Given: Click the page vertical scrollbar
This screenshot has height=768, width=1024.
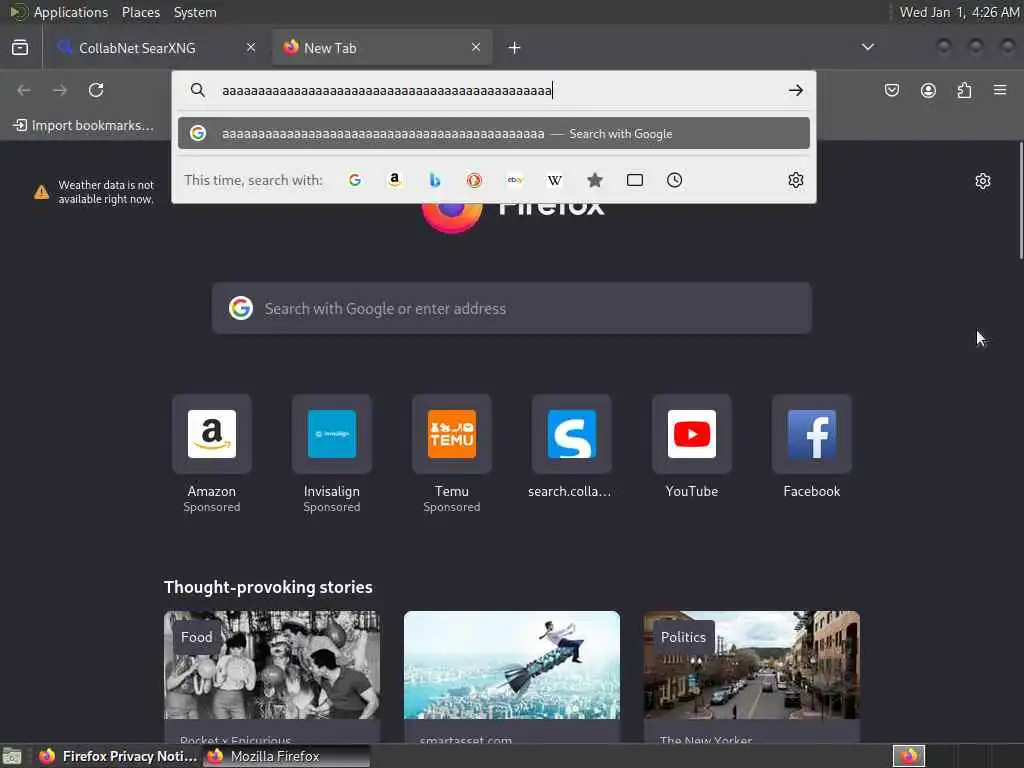Looking at the screenshot, I should [x=1020, y=201].
